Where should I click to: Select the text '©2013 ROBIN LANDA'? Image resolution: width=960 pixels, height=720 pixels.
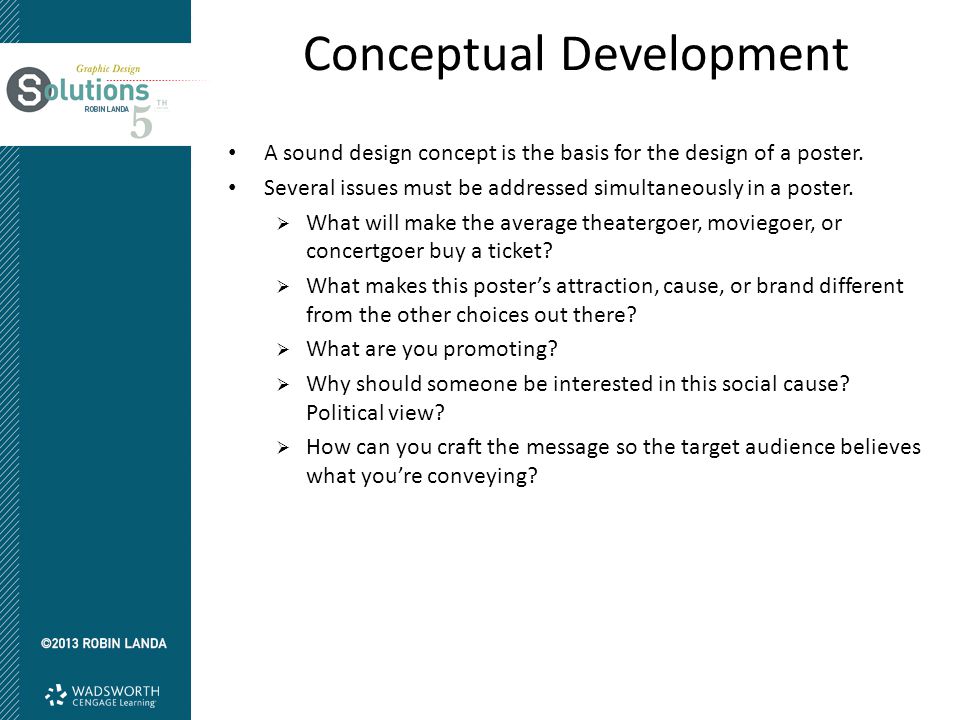pyautogui.click(x=103, y=643)
